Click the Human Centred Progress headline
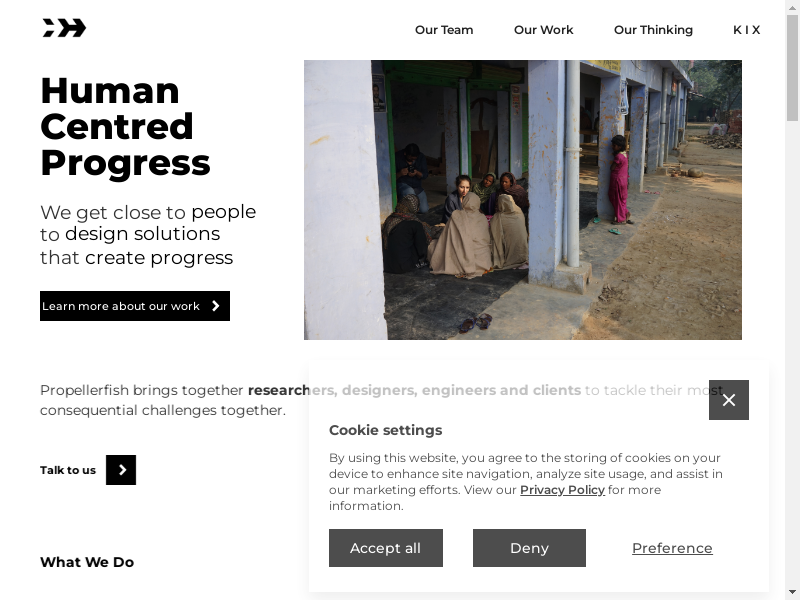This screenshot has width=800, height=600. click(125, 126)
